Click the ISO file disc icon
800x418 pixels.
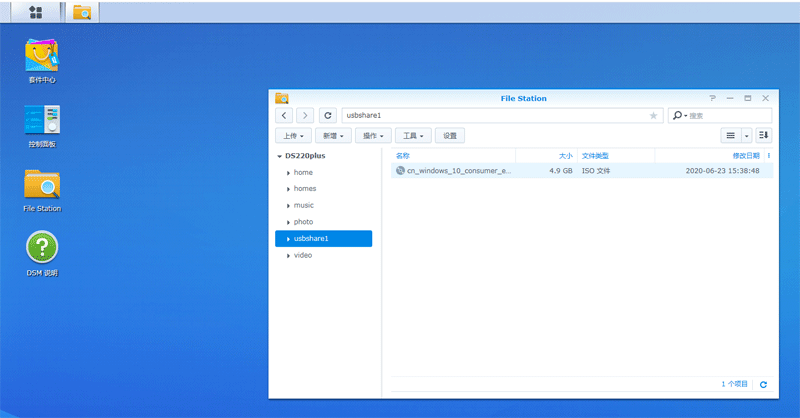(401, 170)
